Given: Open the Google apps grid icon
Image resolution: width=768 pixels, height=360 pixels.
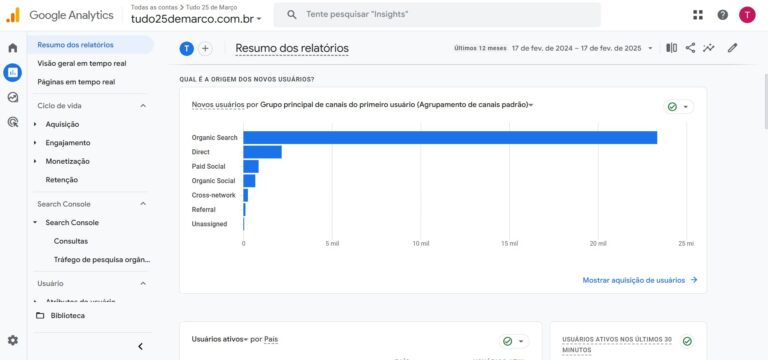Looking at the screenshot, I should pos(698,15).
